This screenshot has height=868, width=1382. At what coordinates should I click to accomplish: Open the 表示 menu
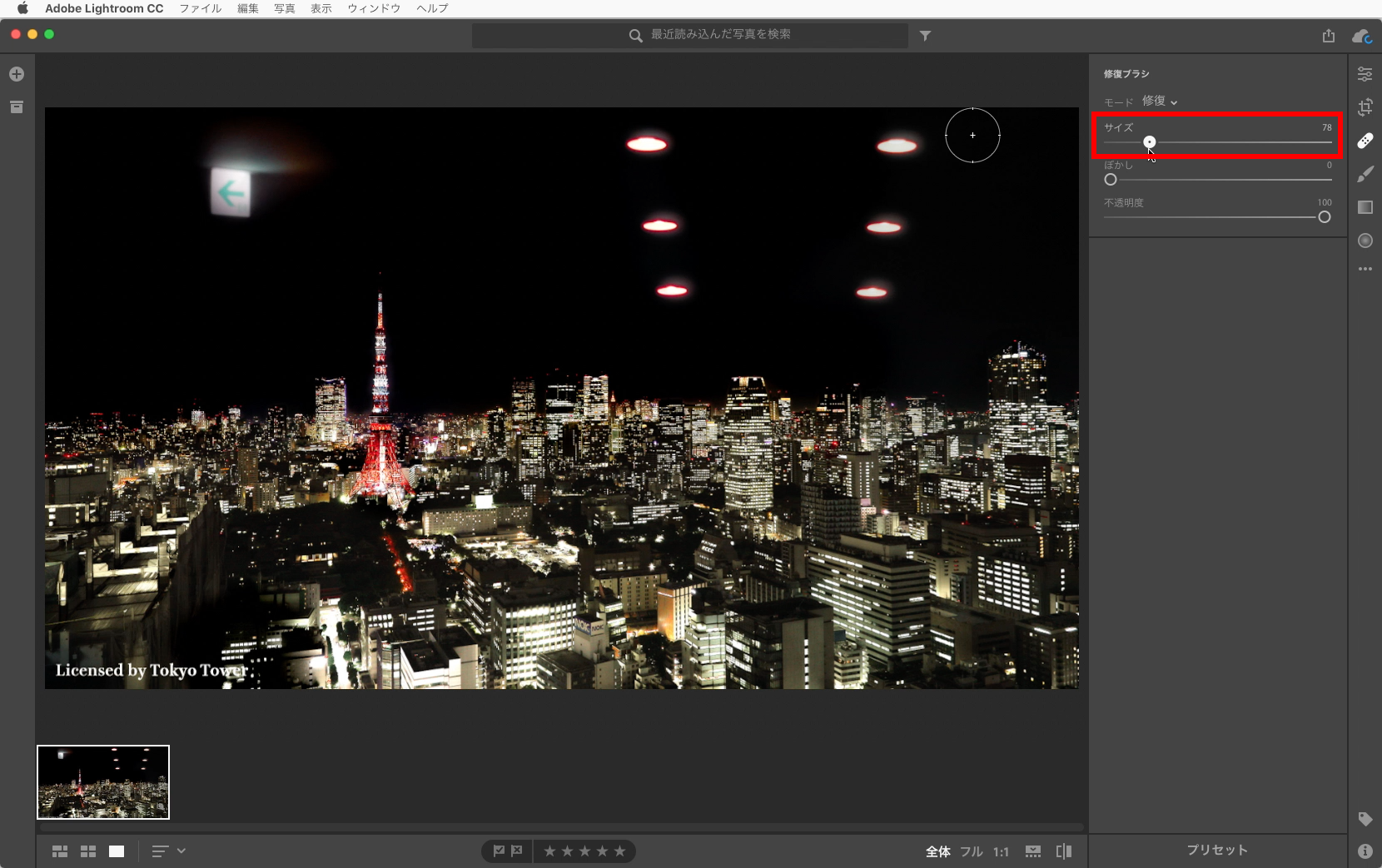[321, 8]
